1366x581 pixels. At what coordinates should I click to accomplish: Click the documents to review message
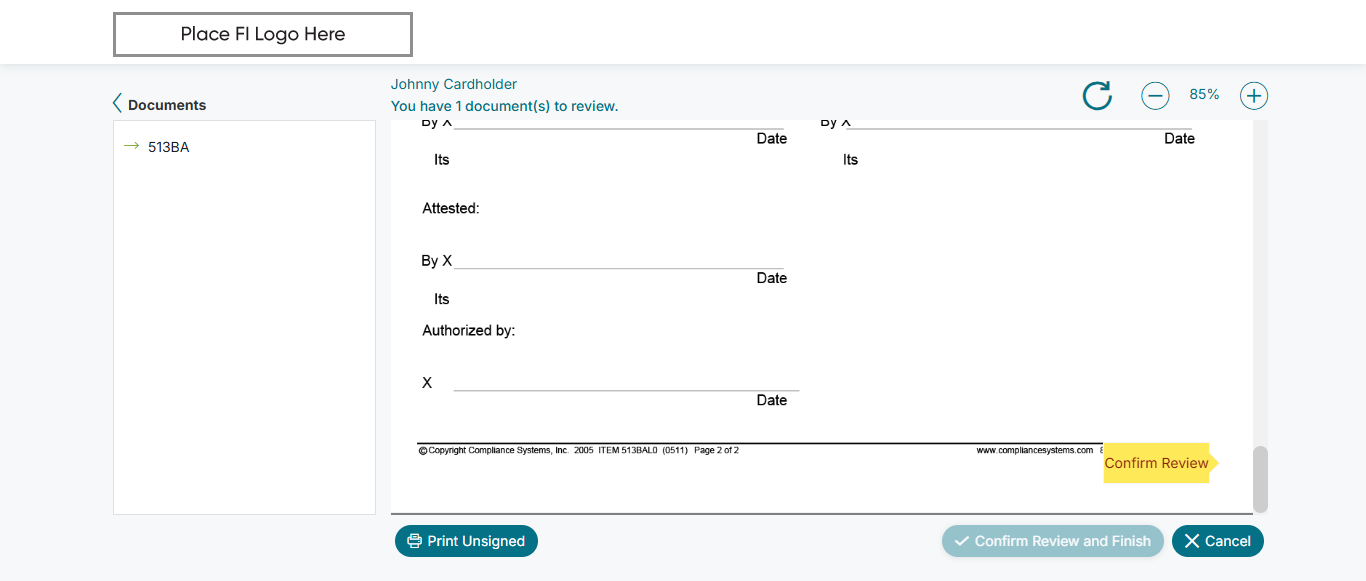click(504, 106)
